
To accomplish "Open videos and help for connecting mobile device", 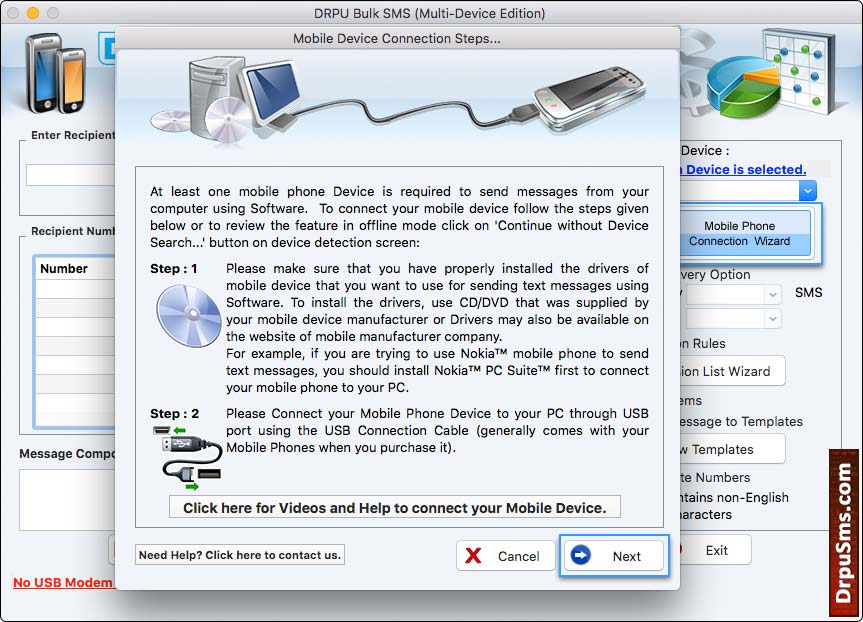I will pos(395,507).
